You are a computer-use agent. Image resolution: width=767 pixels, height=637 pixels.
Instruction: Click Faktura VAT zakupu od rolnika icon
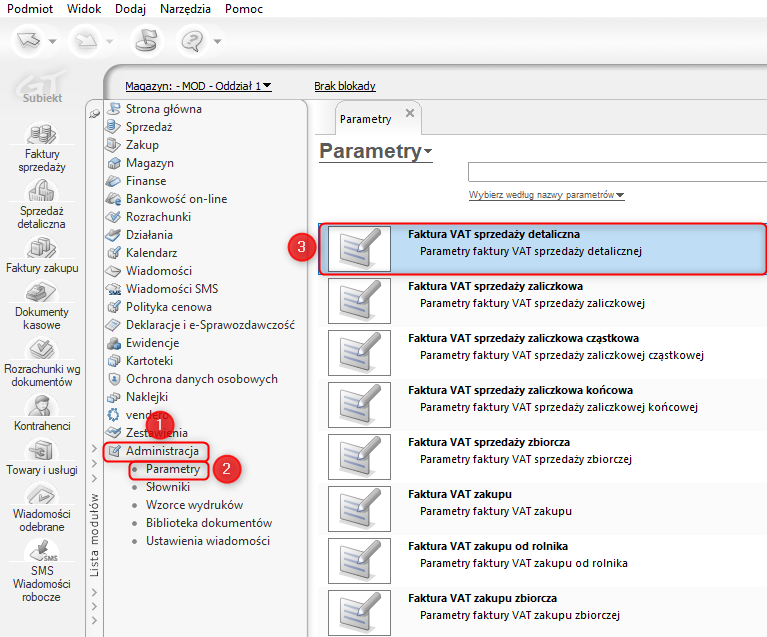point(360,561)
